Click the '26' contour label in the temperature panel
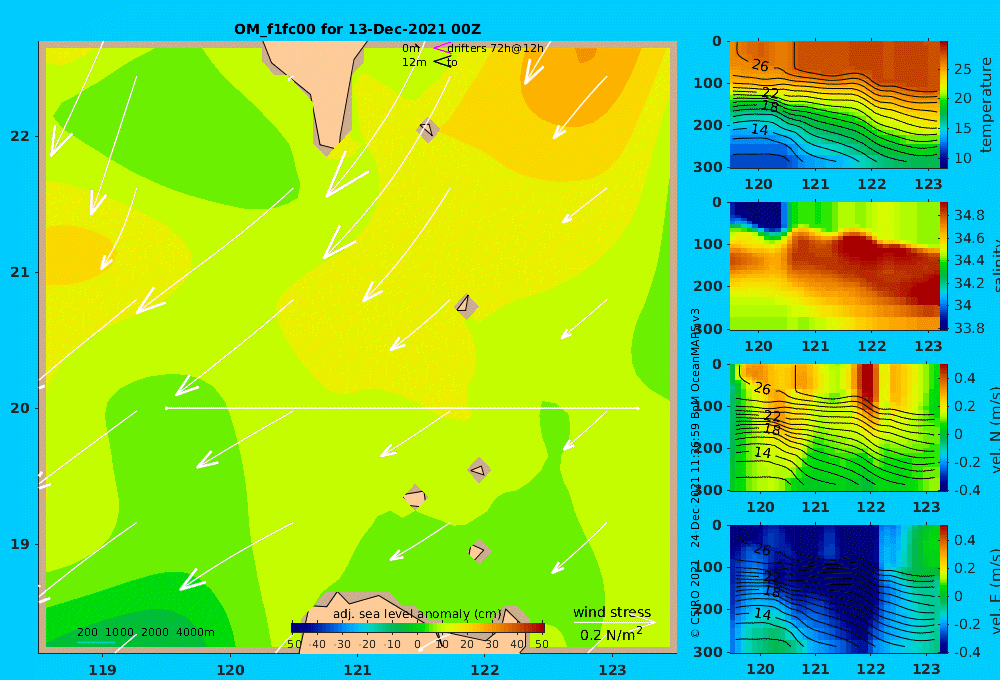 (x=760, y=65)
